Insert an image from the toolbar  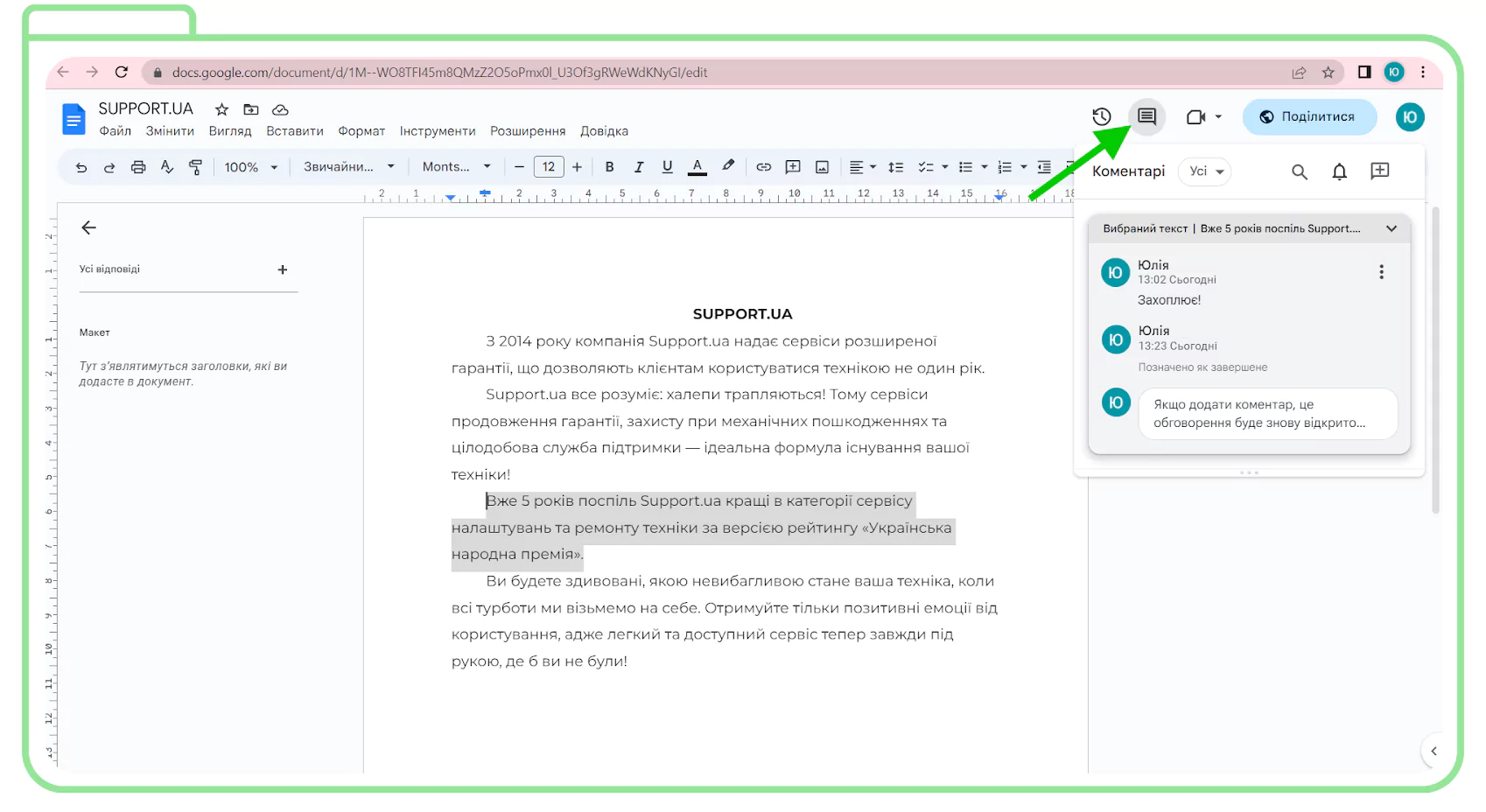pos(823,167)
